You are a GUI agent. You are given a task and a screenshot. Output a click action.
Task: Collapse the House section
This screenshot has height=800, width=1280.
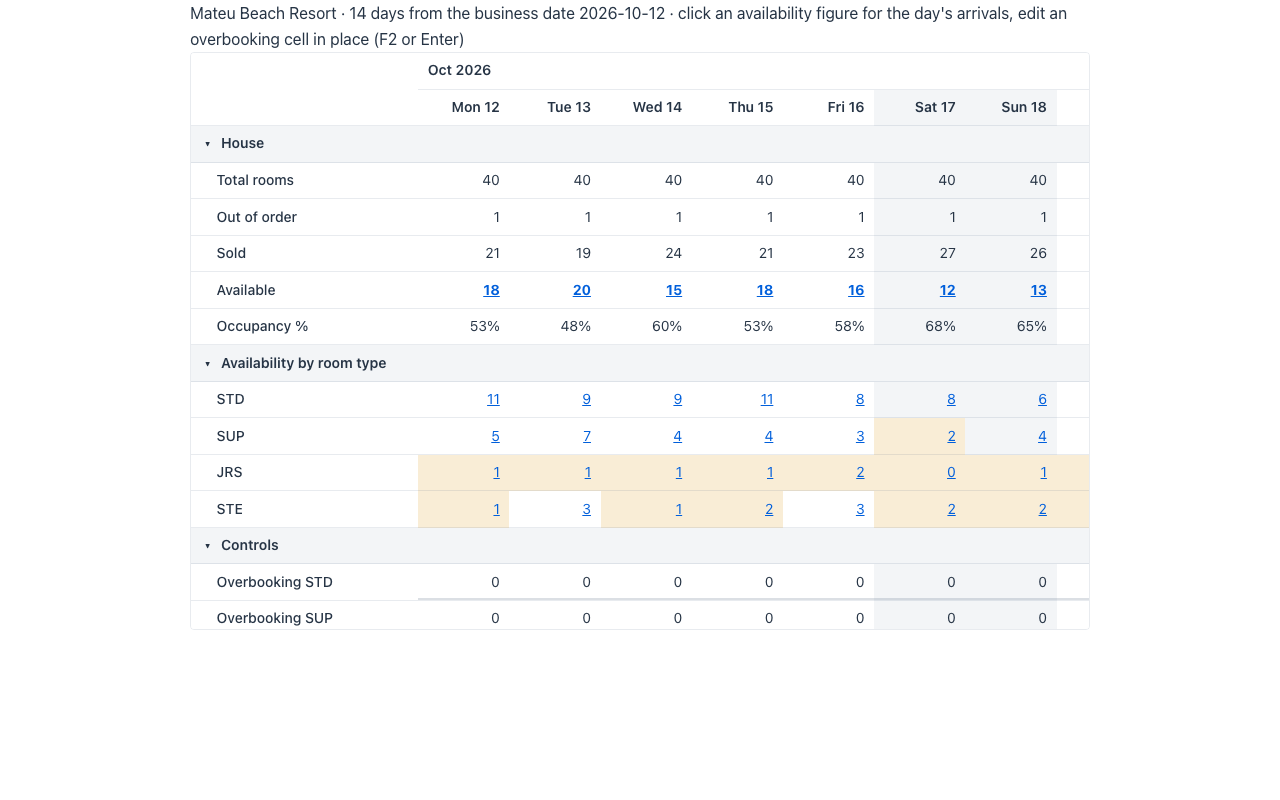(x=208, y=144)
